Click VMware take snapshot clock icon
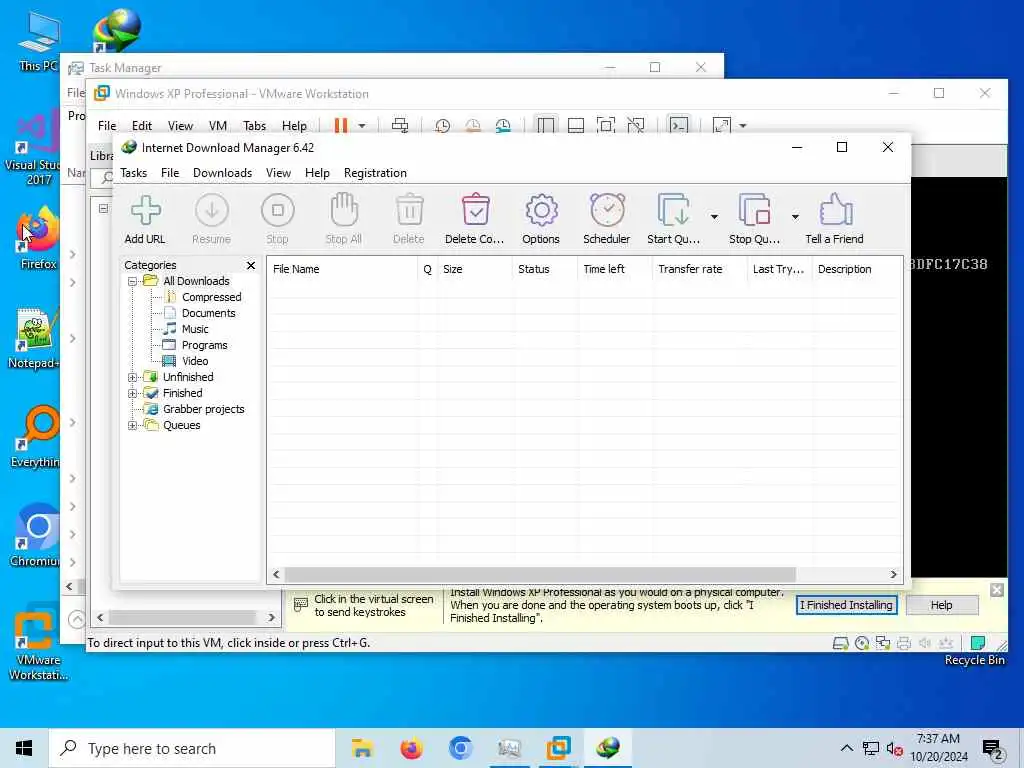 click(x=442, y=125)
